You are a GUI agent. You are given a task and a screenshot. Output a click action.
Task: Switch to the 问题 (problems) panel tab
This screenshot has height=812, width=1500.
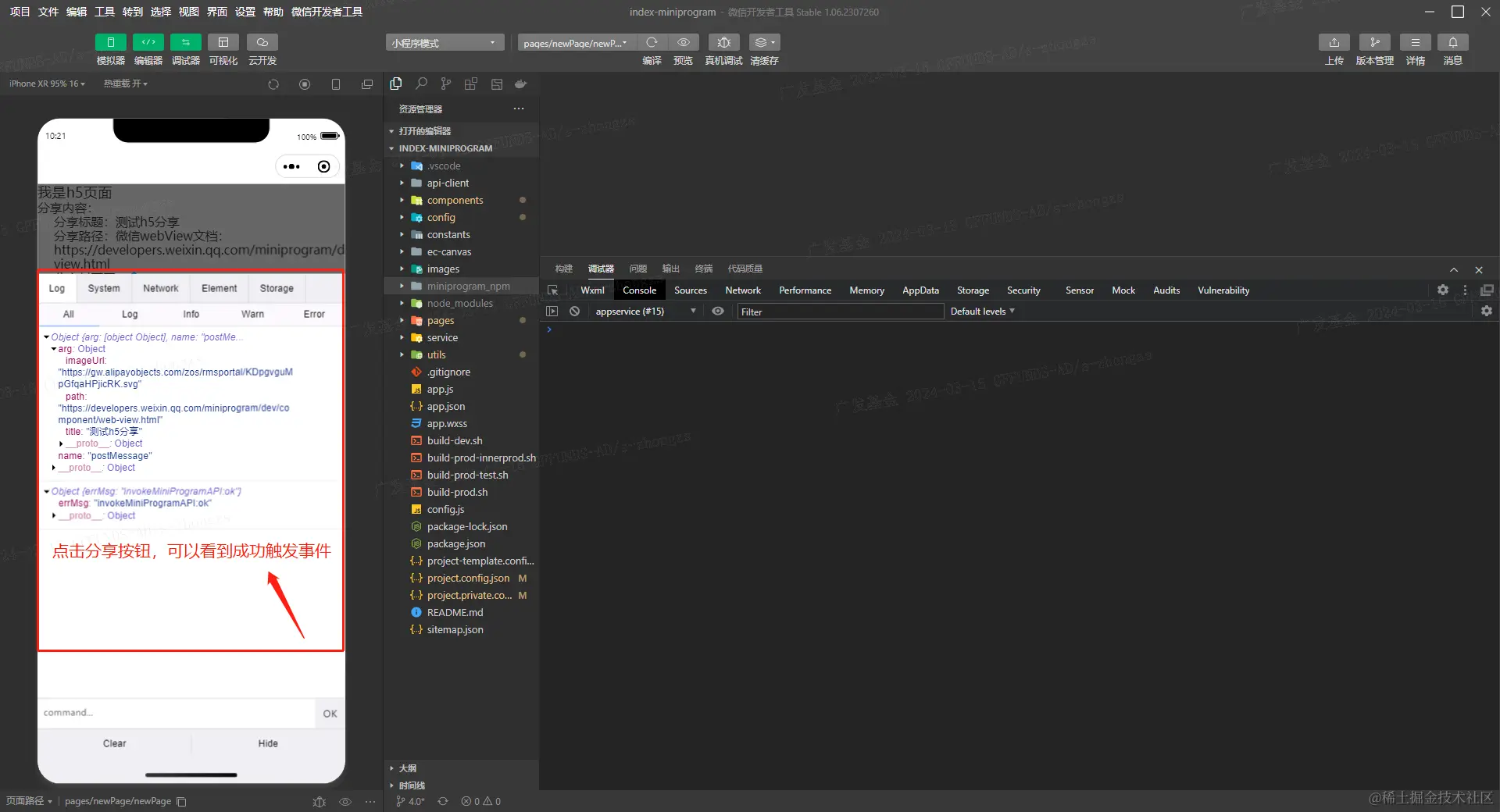[x=638, y=269]
